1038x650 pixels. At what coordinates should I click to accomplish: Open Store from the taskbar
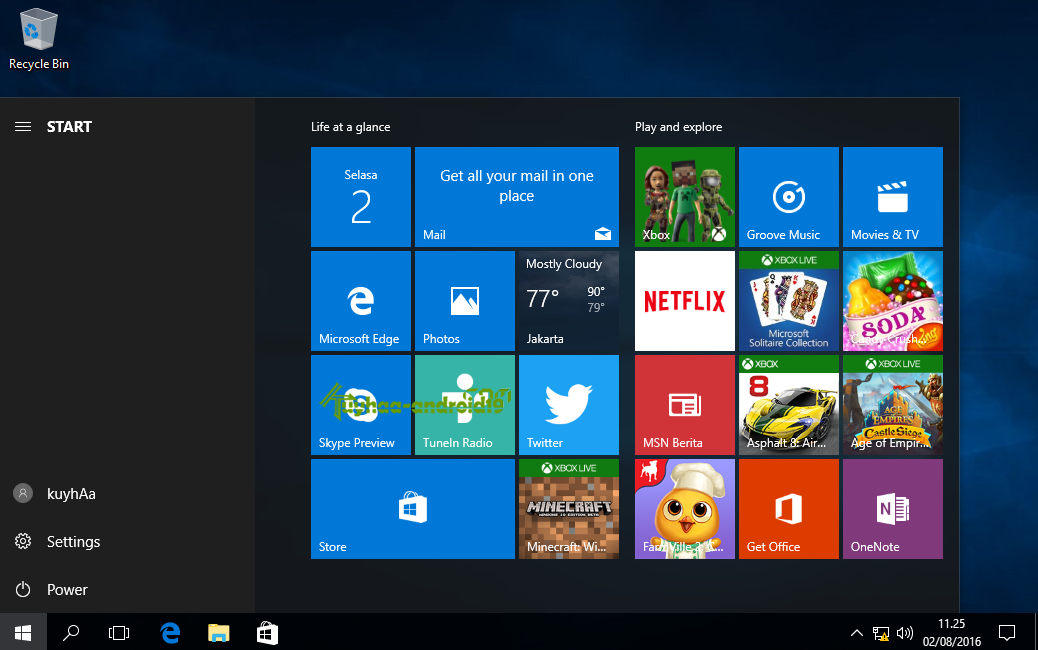(267, 633)
